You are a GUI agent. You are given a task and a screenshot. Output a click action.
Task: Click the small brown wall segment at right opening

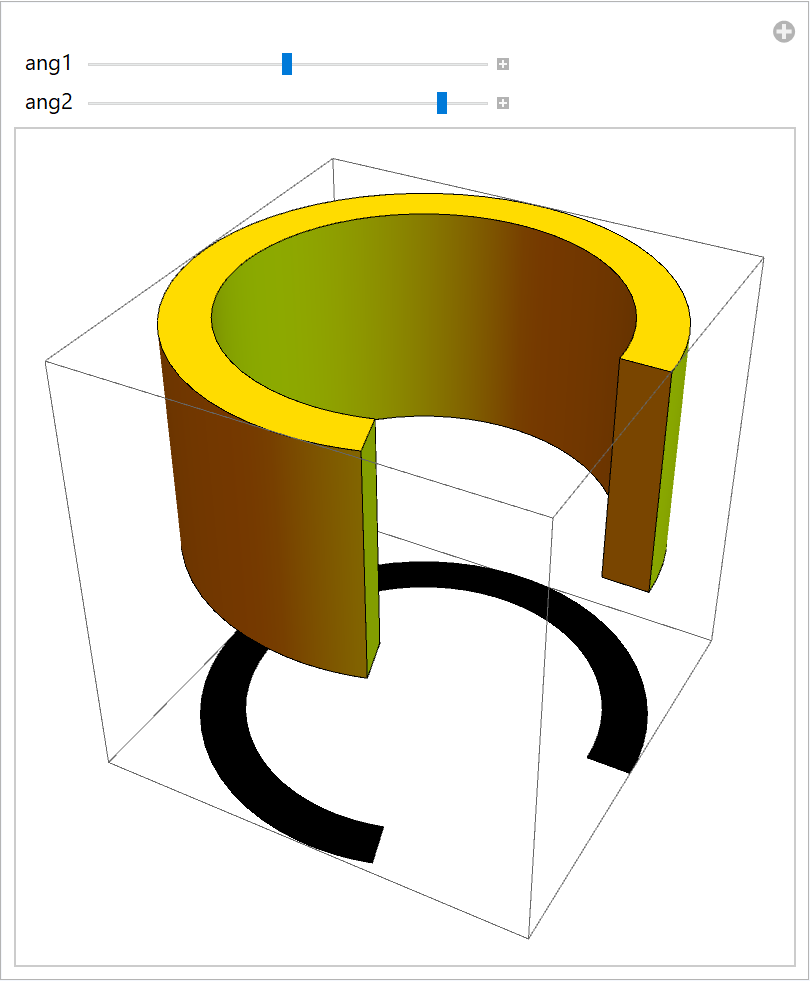click(630, 470)
